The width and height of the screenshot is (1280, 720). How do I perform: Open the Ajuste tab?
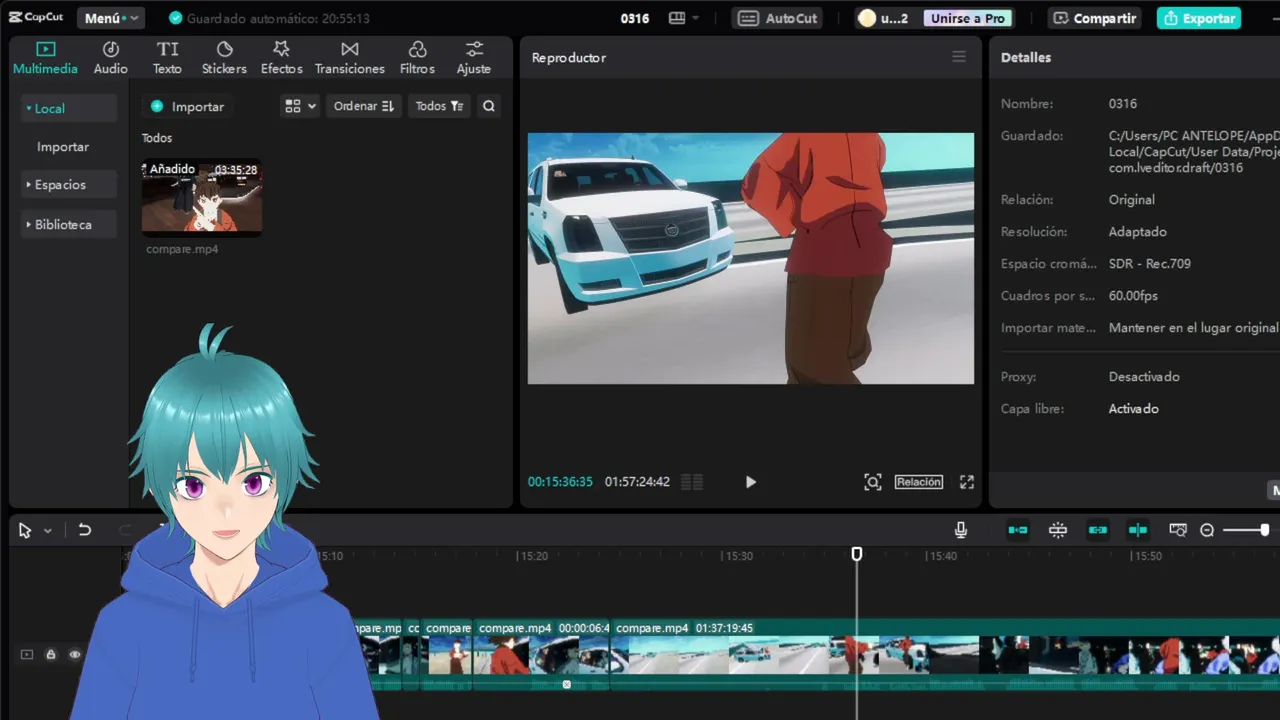coord(474,58)
